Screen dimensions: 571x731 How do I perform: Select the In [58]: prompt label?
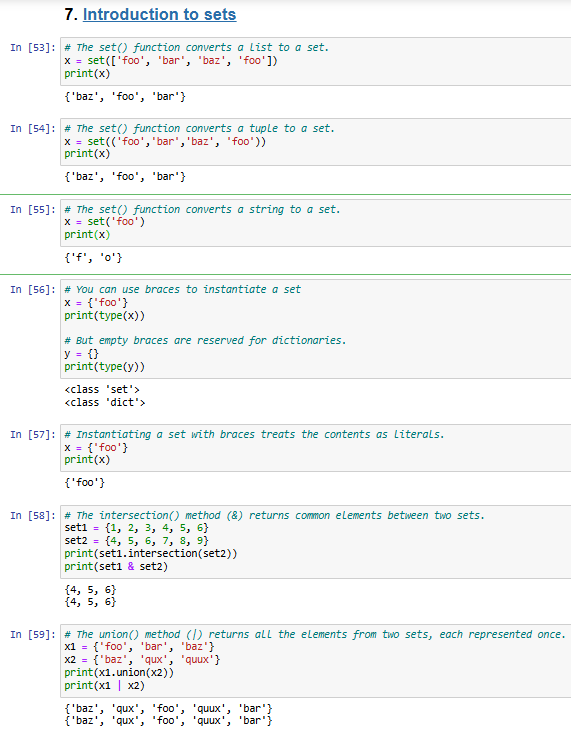pos(33,516)
